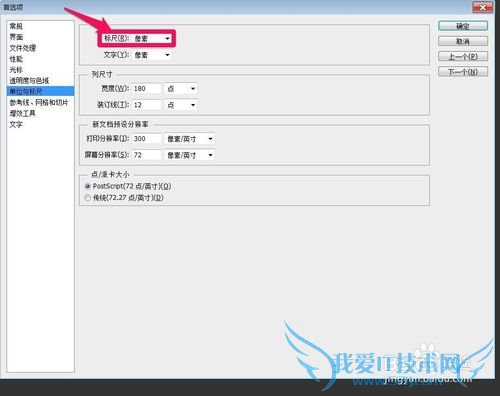Click the 装订线 gutter field showing 12

[x=146, y=105]
